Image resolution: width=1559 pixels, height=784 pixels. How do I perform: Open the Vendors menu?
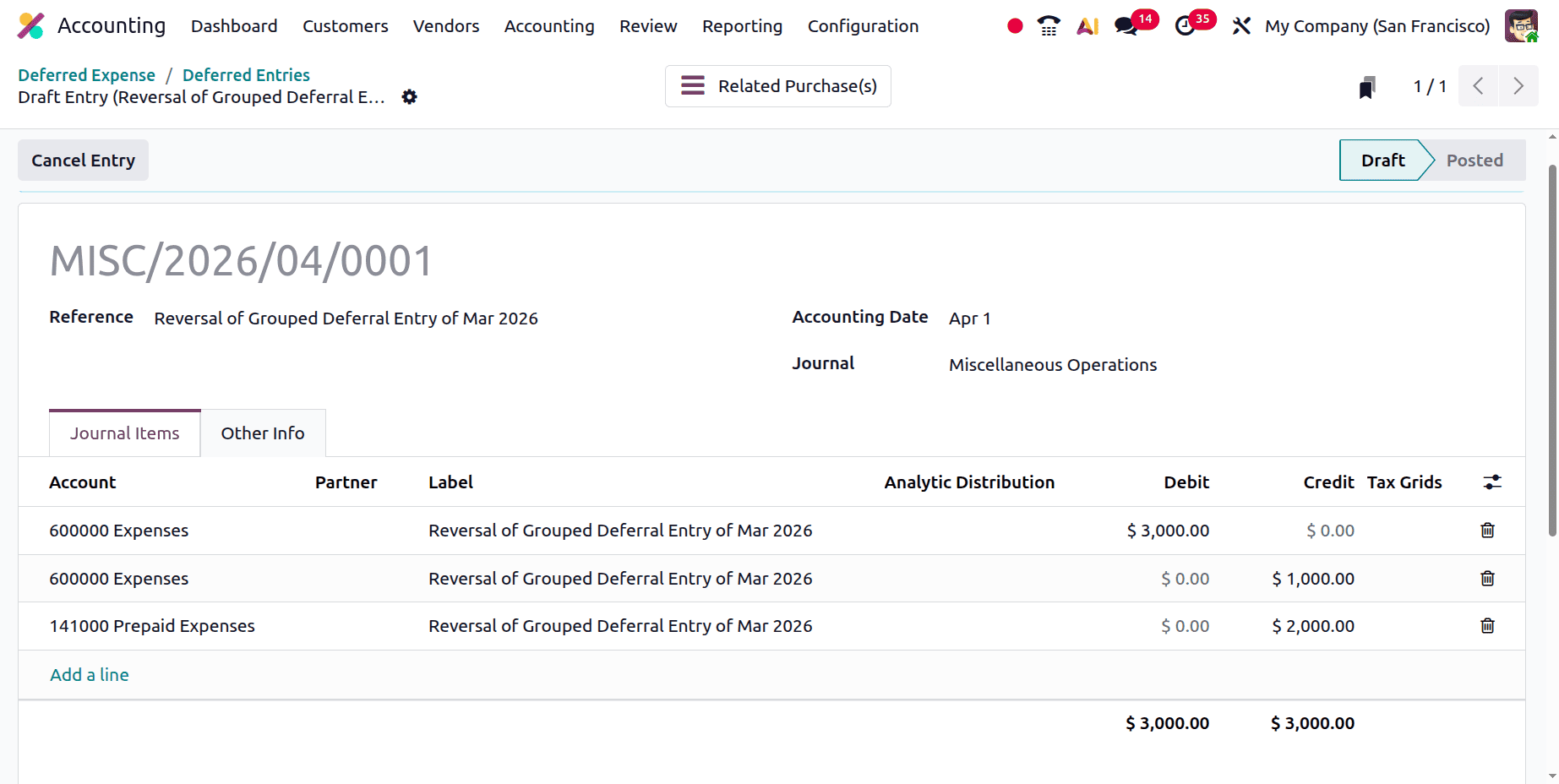tap(446, 26)
